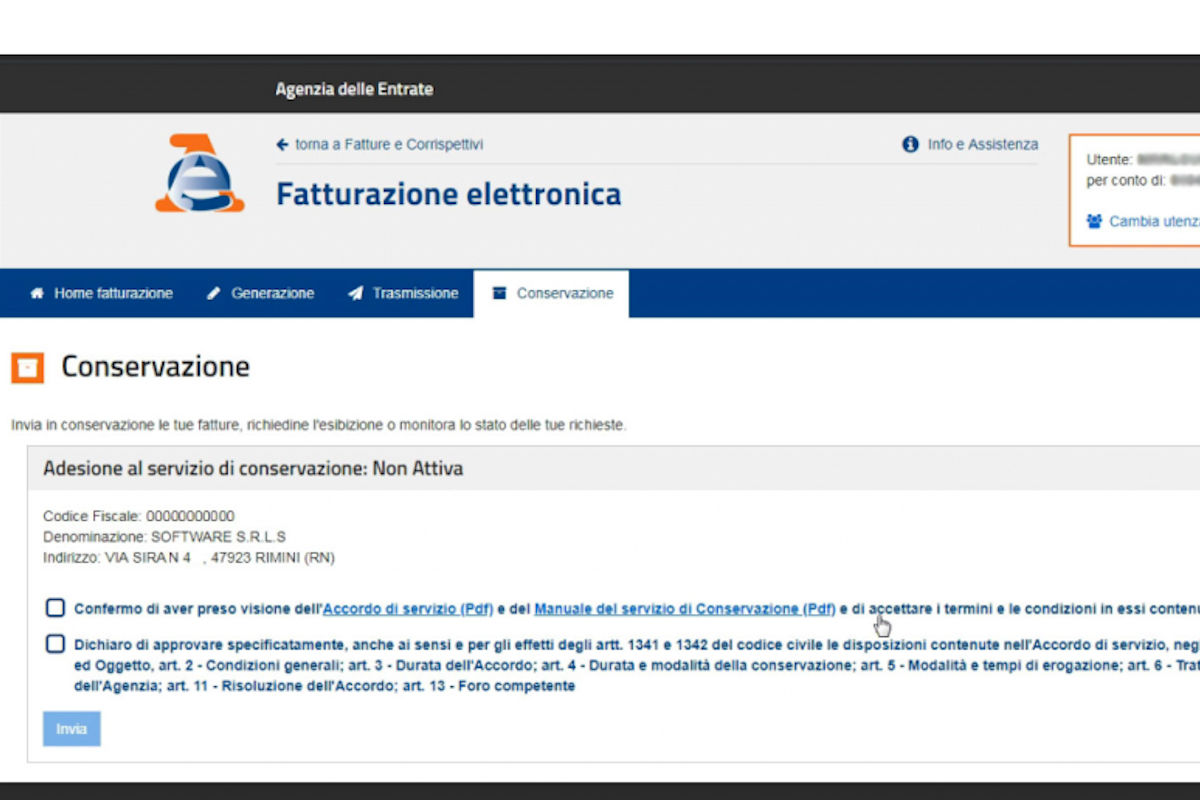Click the orange Conservazione heading icon
Viewport: 1200px width, 800px height.
[x=28, y=368]
